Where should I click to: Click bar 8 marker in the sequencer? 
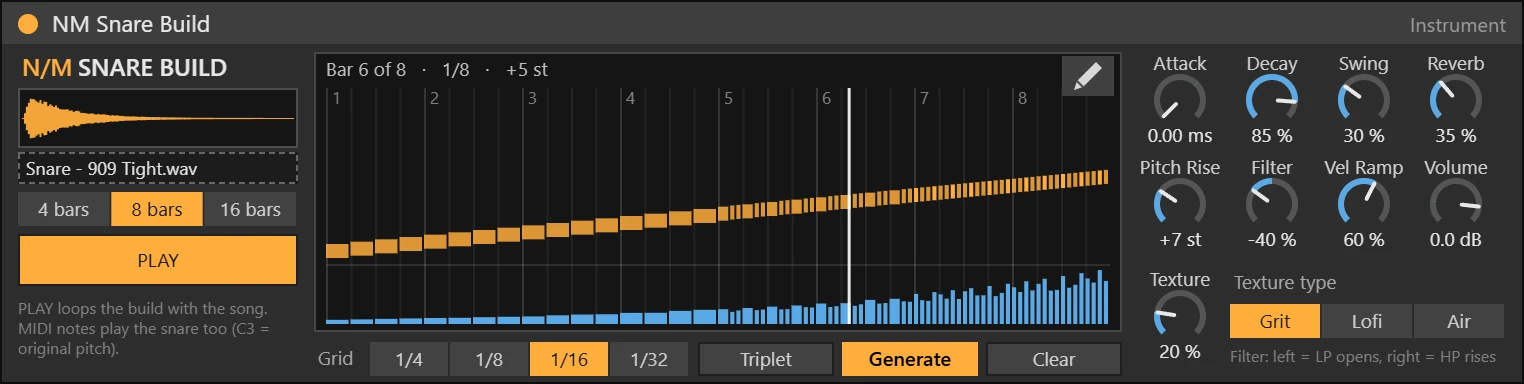1022,98
